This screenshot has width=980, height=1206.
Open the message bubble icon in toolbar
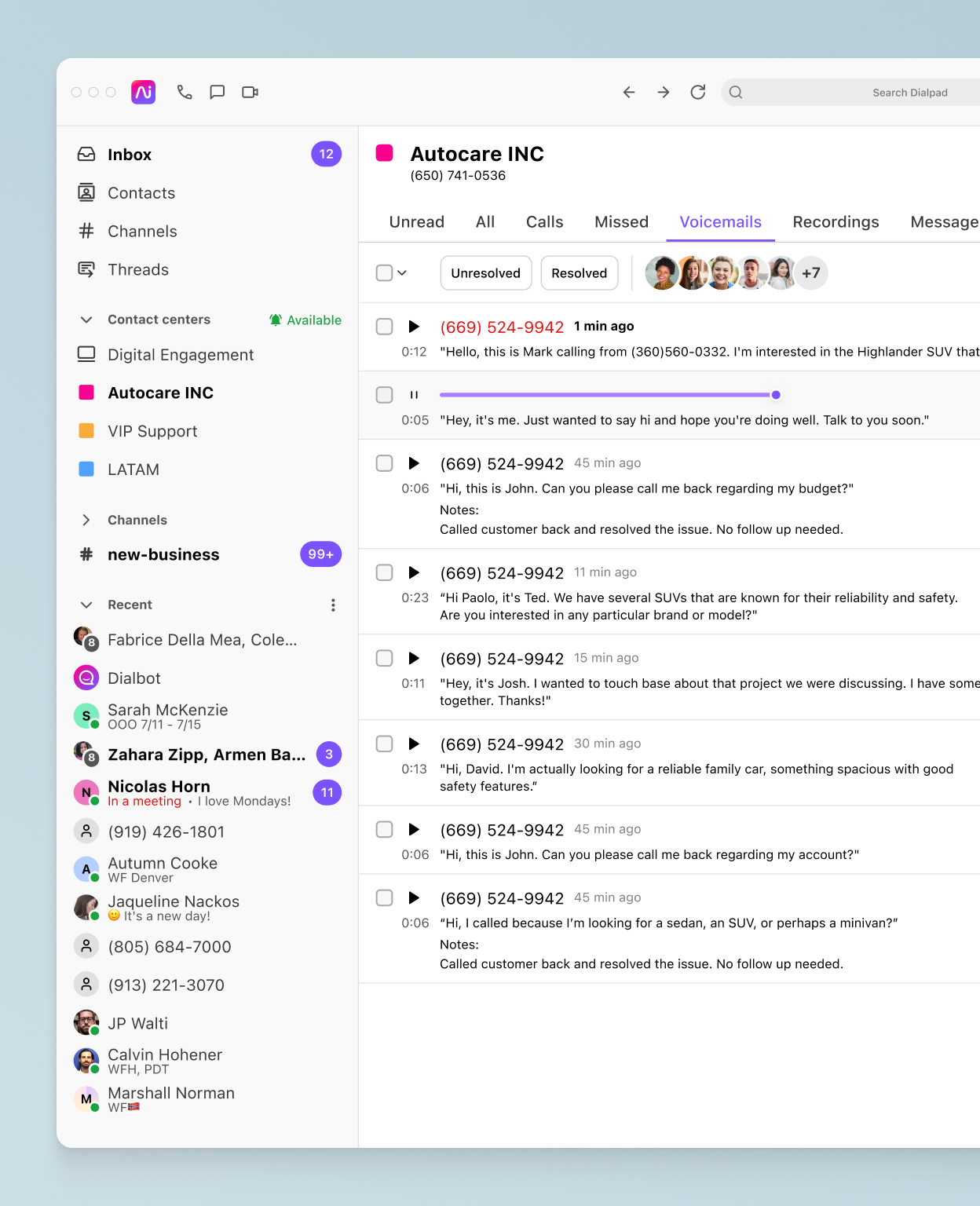(x=218, y=92)
